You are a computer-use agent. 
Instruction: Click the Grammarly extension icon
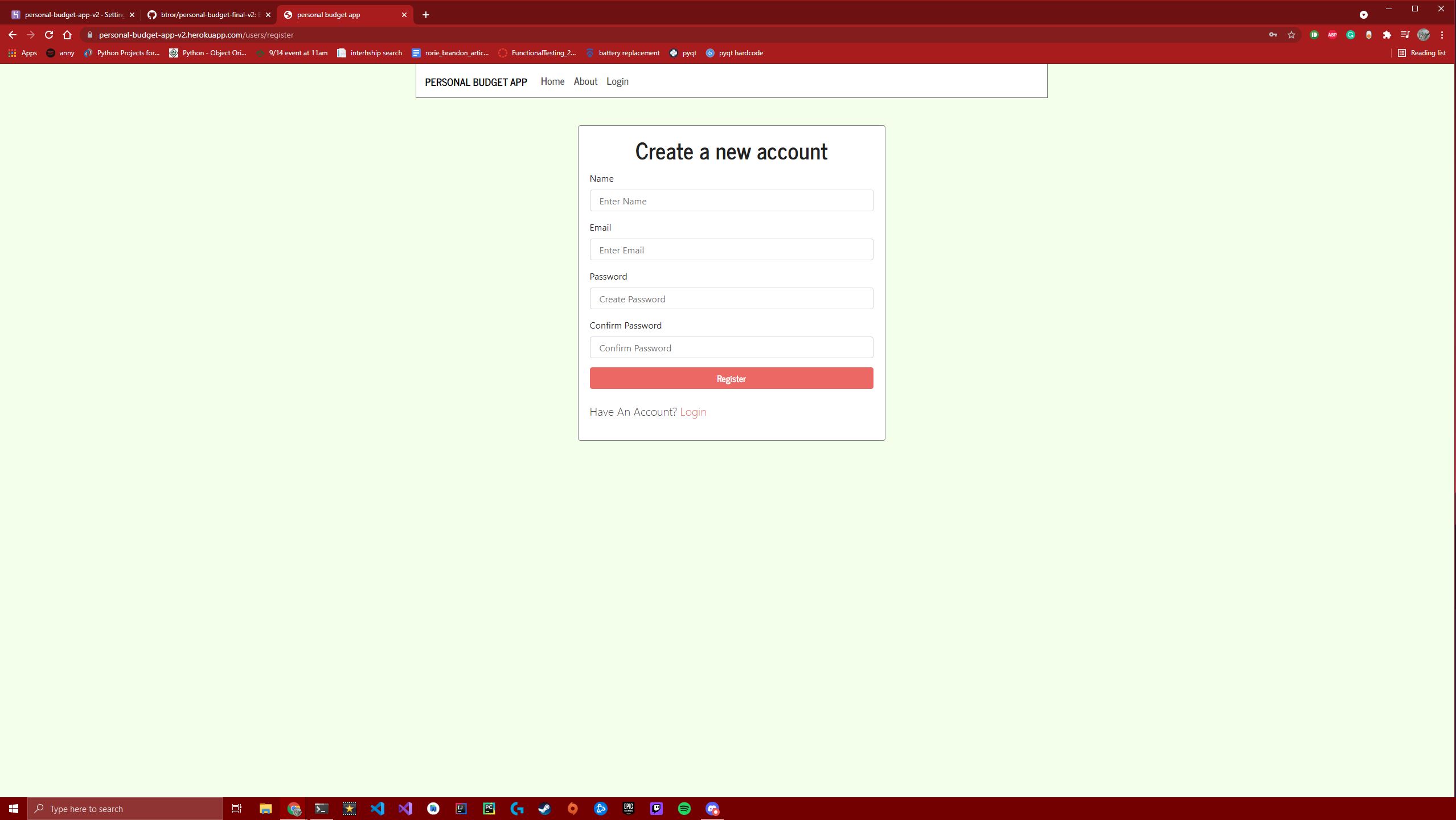click(1350, 35)
